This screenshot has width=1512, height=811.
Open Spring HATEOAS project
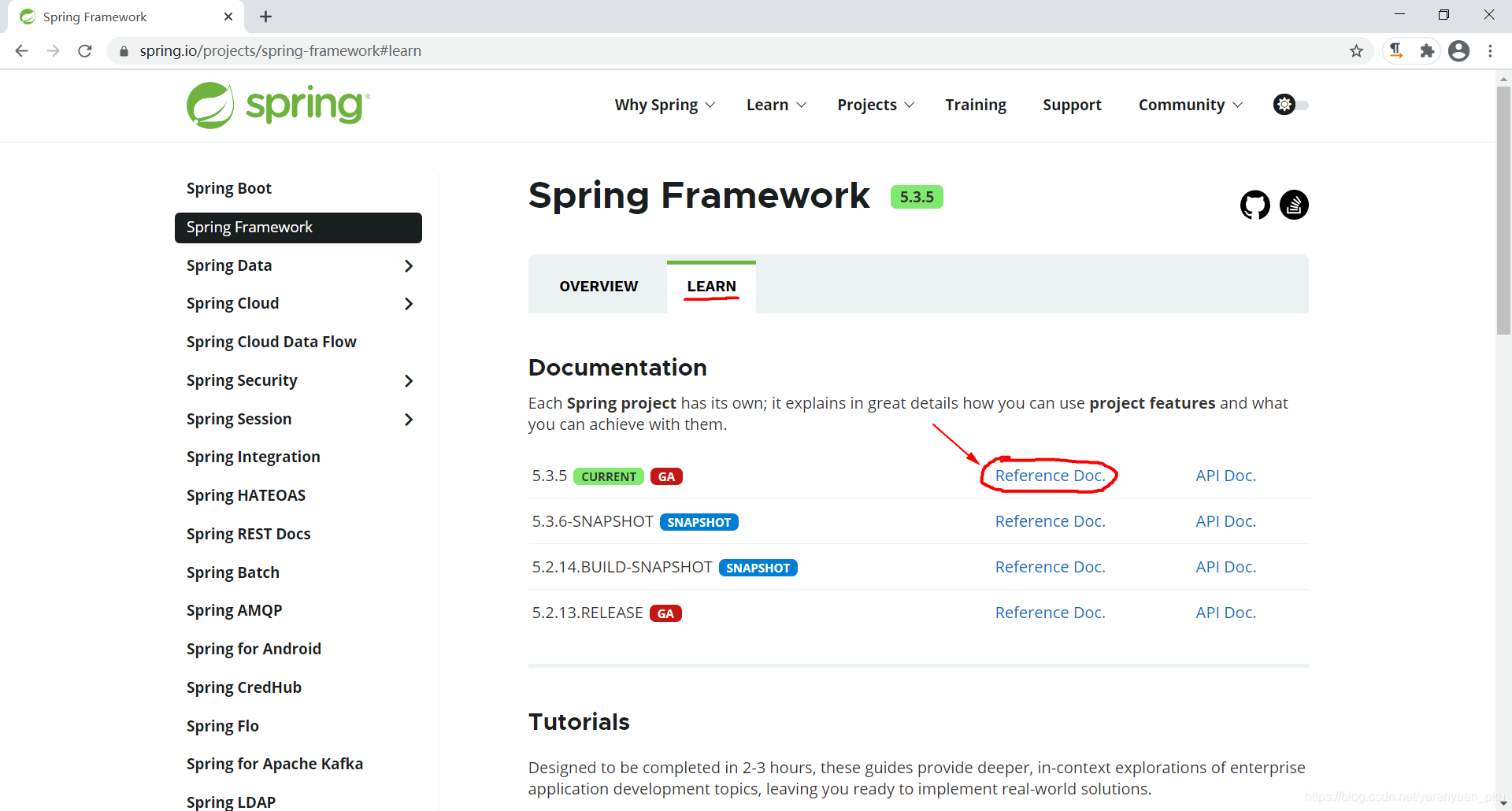click(x=246, y=495)
